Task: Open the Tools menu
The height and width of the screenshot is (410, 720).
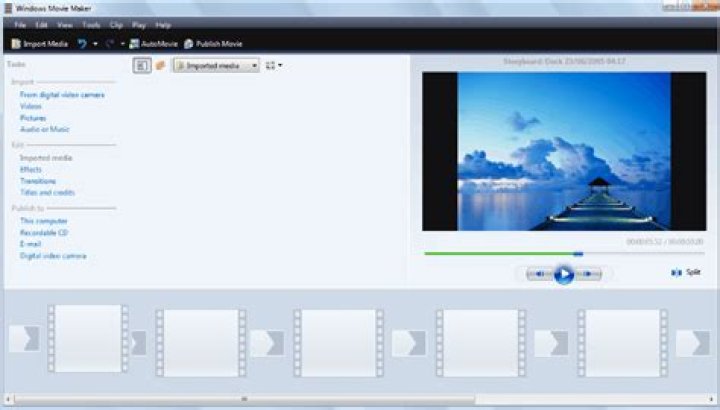Action: pos(90,24)
